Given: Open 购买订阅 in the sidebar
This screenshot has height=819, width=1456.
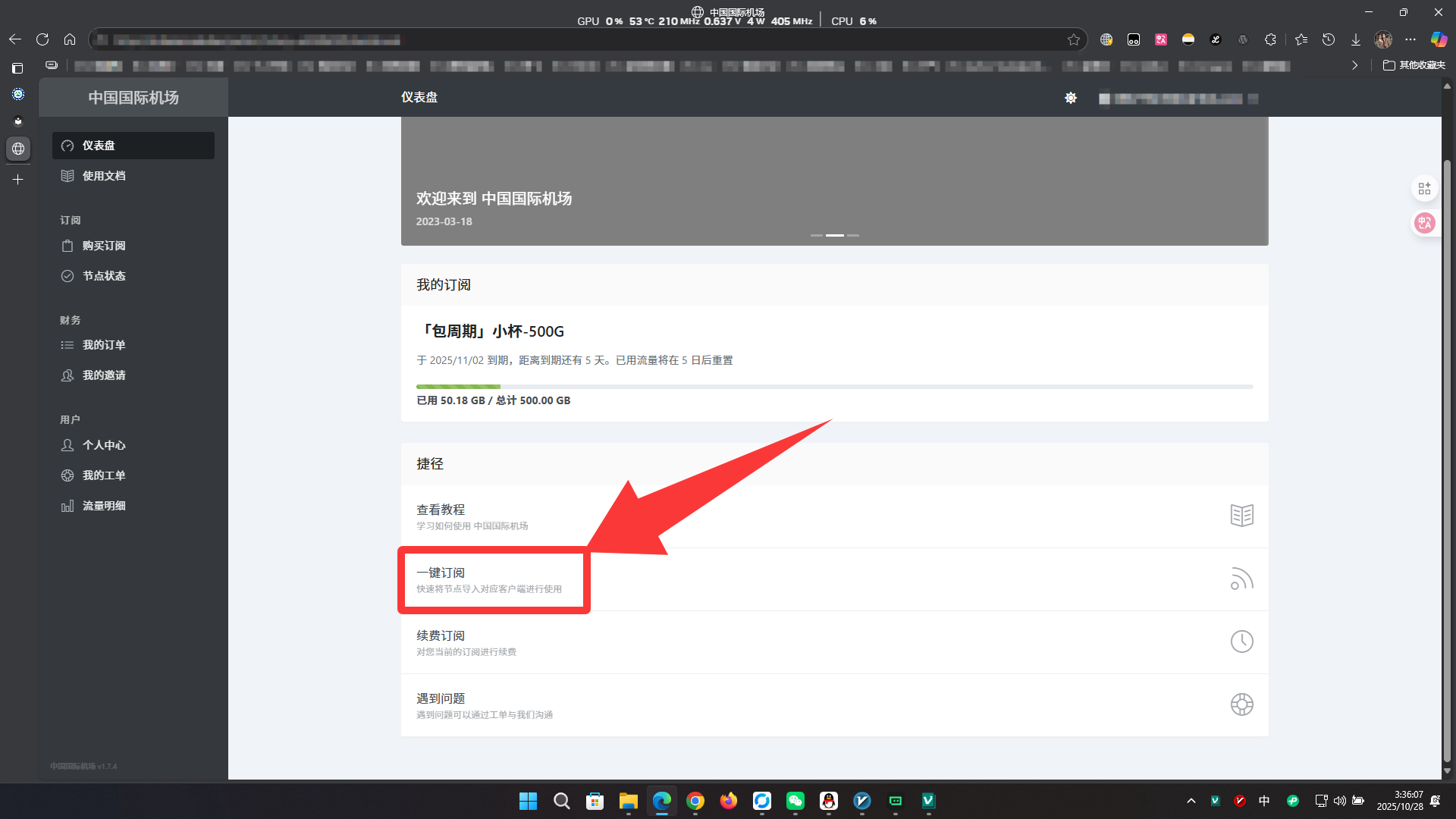Looking at the screenshot, I should (104, 246).
